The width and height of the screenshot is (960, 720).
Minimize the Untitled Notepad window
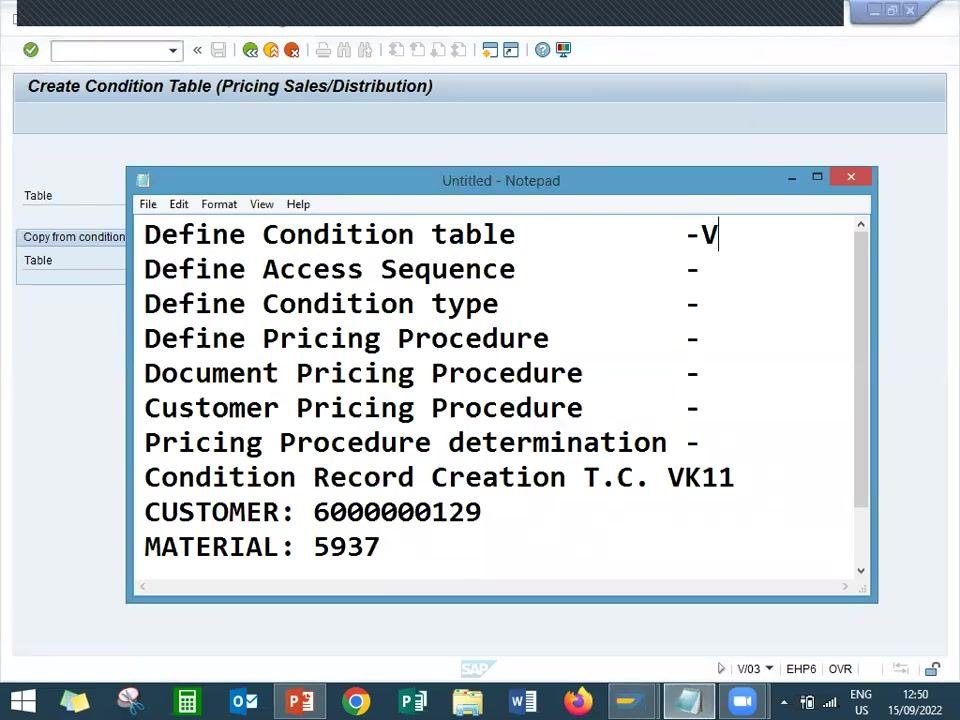(x=792, y=178)
